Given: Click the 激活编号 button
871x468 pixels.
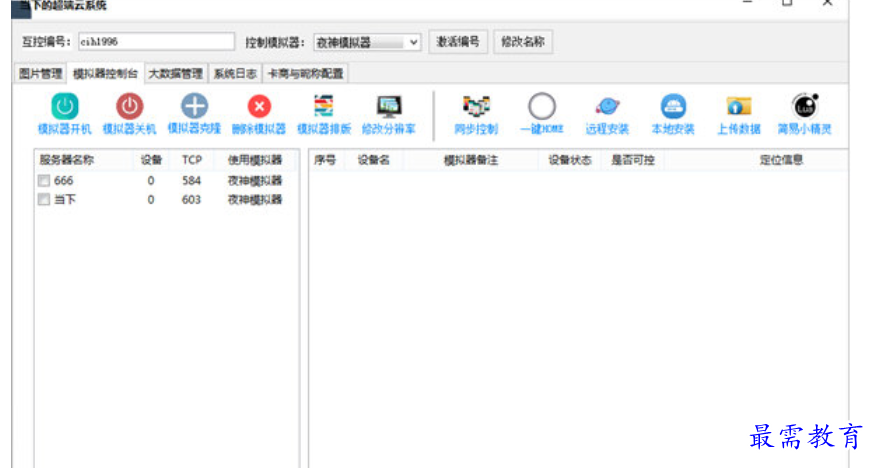Looking at the screenshot, I should (x=459, y=43).
